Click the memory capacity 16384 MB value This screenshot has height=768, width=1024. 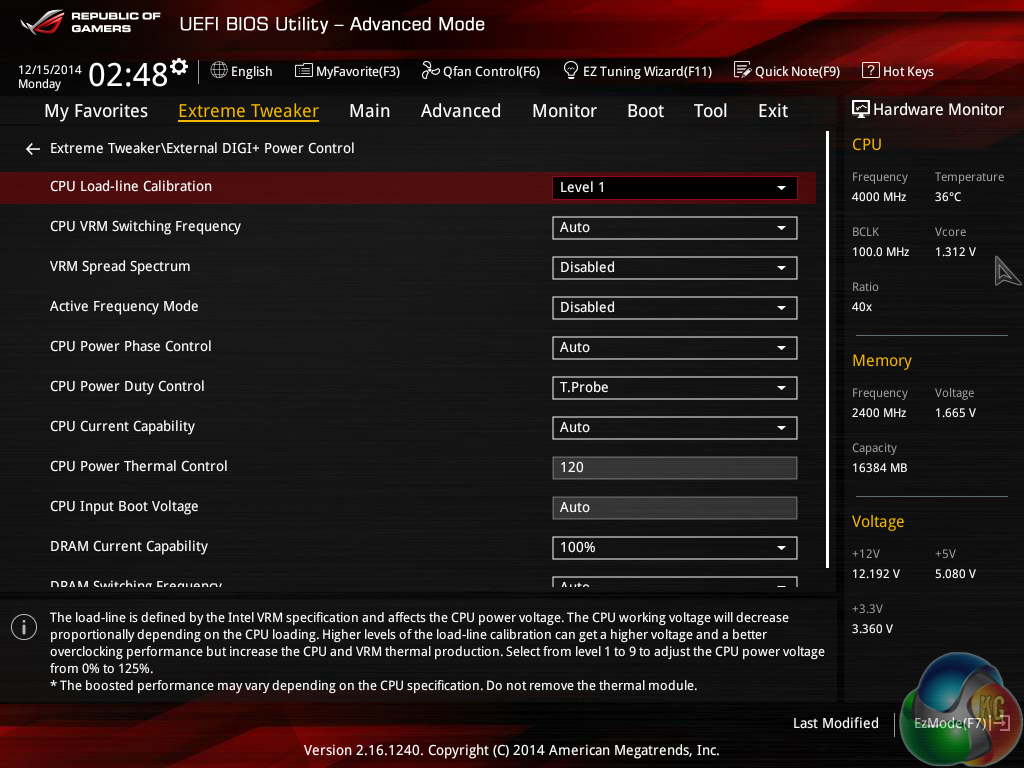click(x=880, y=468)
